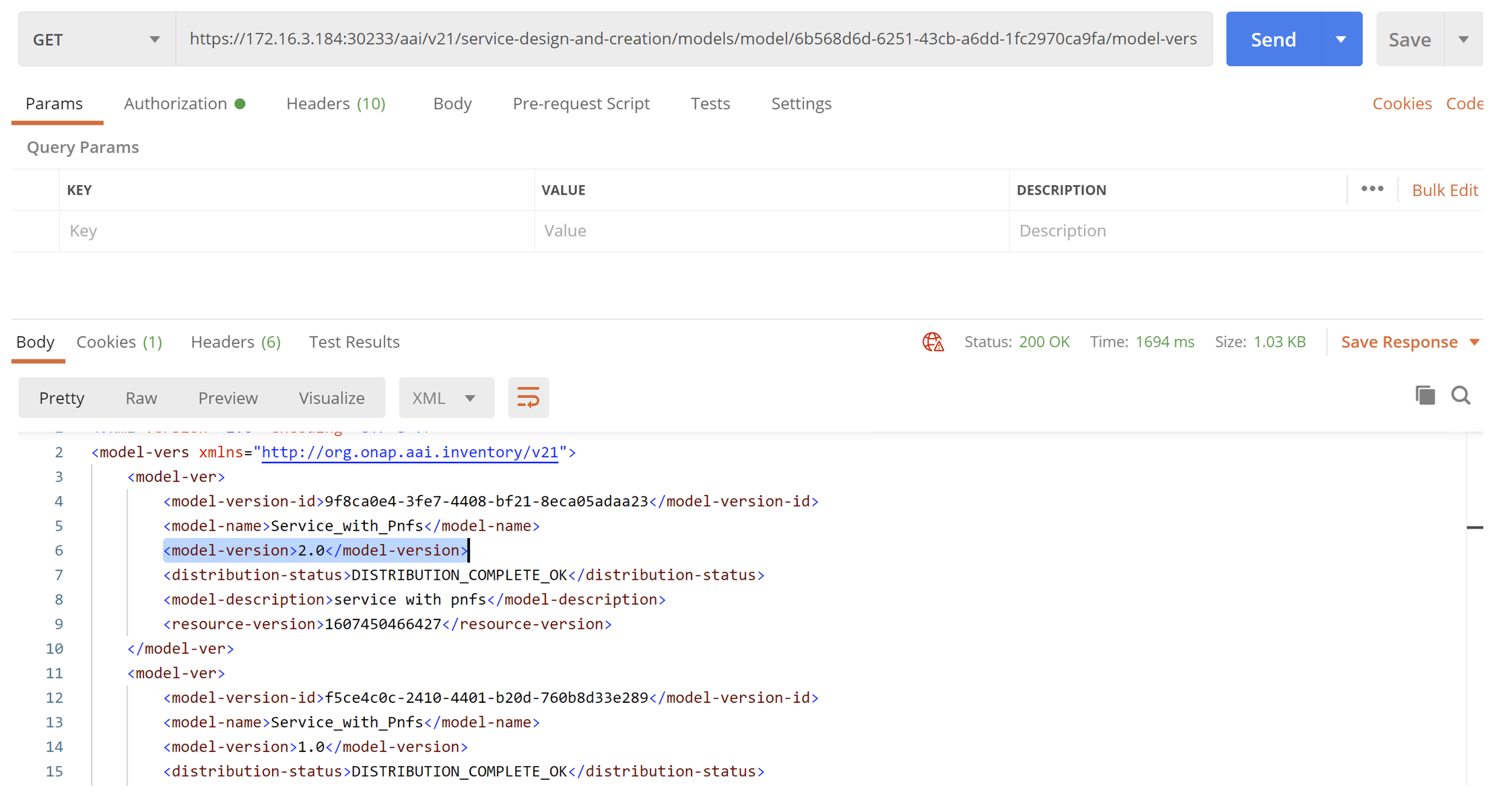Click the response body vertical scrollbar
Viewport: 1490px width, 812px height.
tap(1475, 609)
